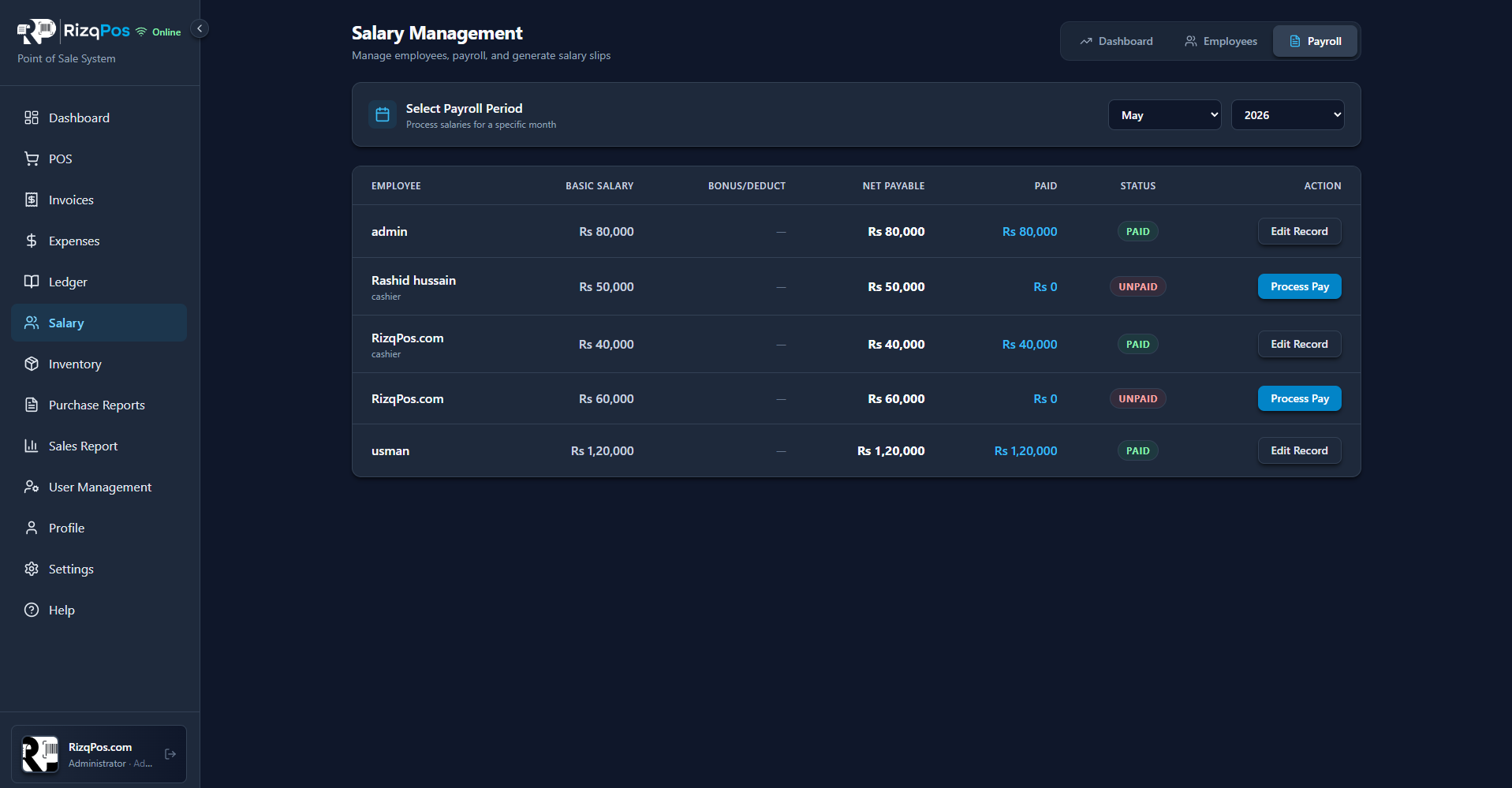Click the STATUS column header

tap(1137, 186)
